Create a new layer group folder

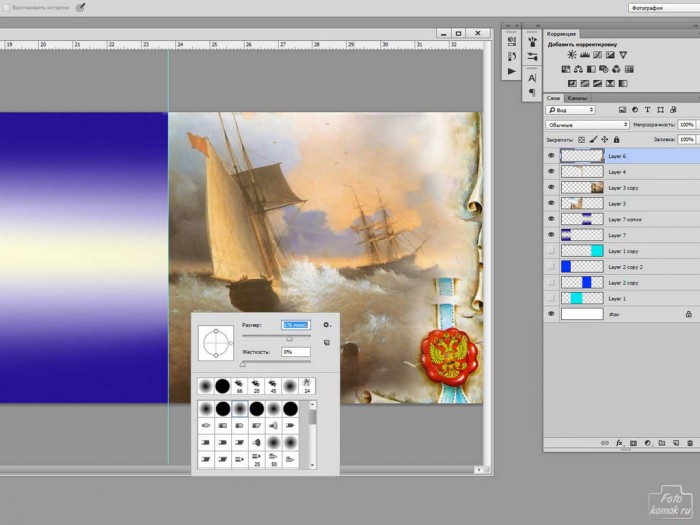662,443
